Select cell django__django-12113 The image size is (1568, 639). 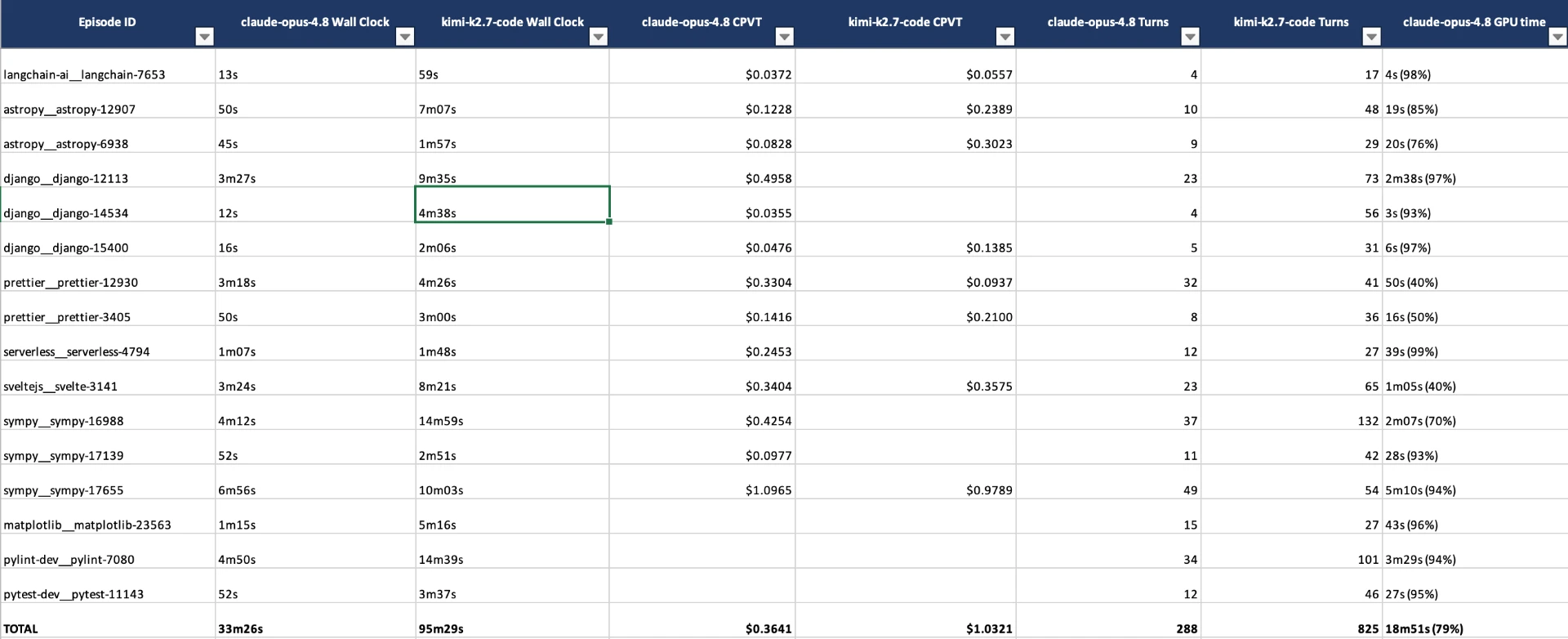click(x=108, y=170)
